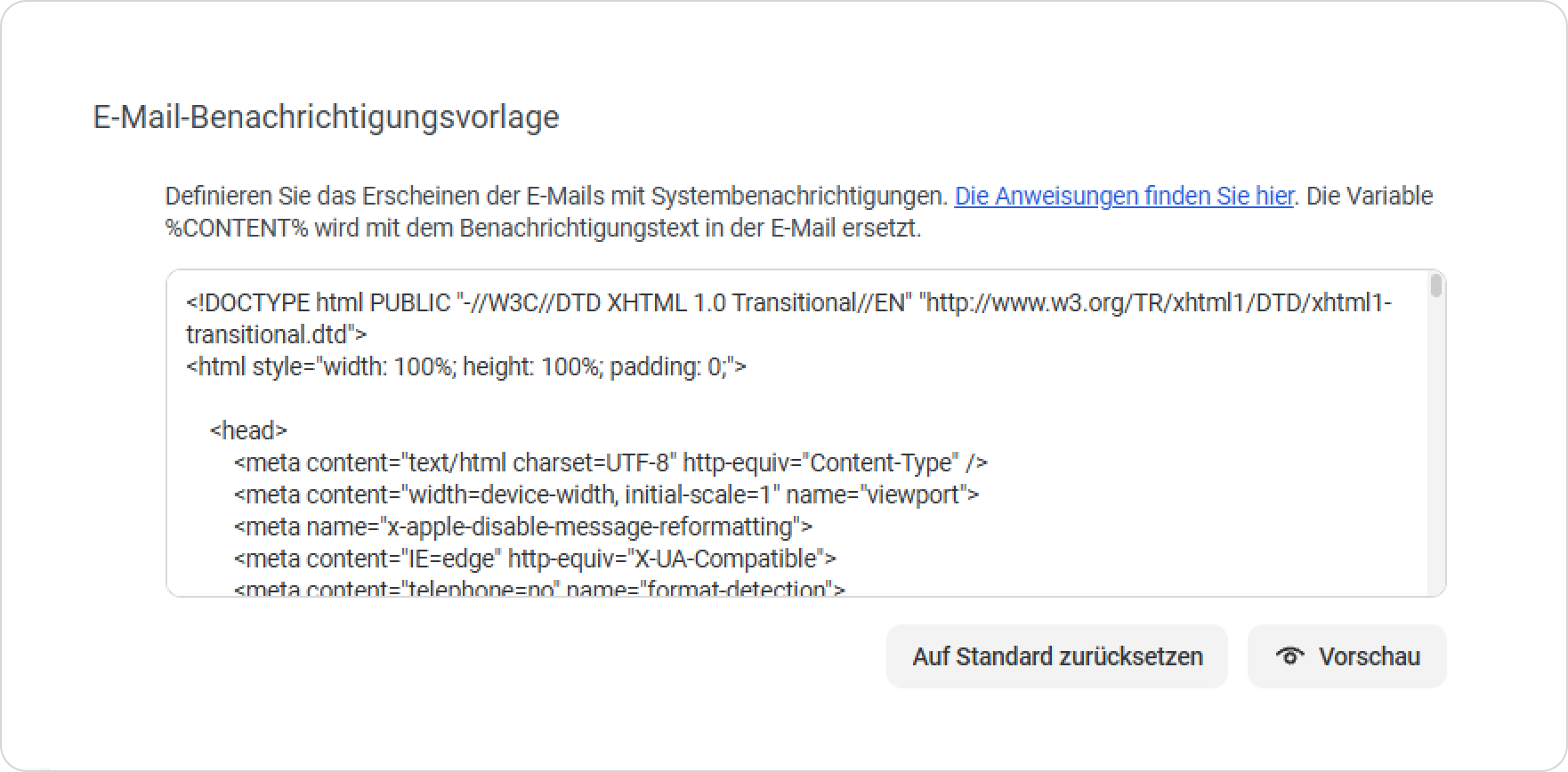Click the %CONTENT% variable in the description
This screenshot has height=772, width=1568.
237,229
